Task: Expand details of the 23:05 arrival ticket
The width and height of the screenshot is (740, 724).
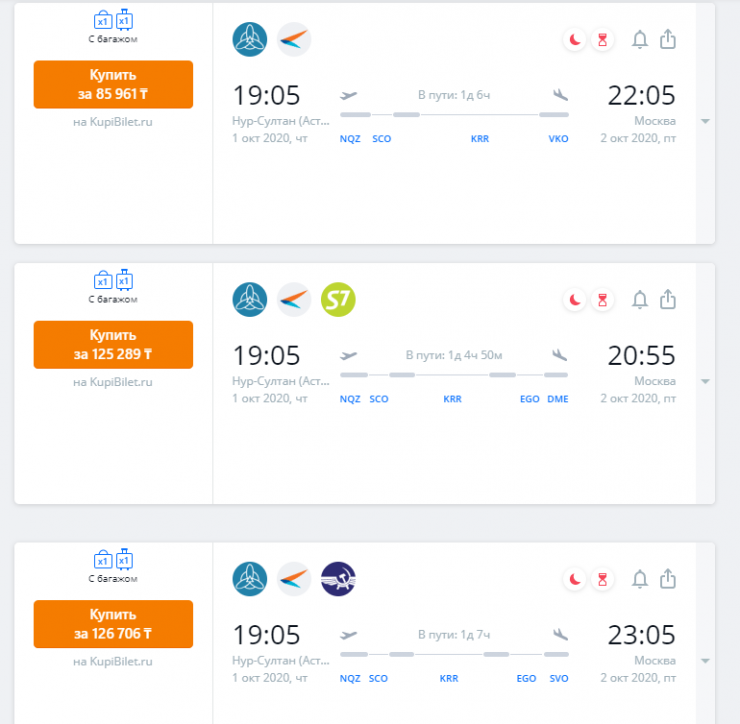Action: click(705, 661)
